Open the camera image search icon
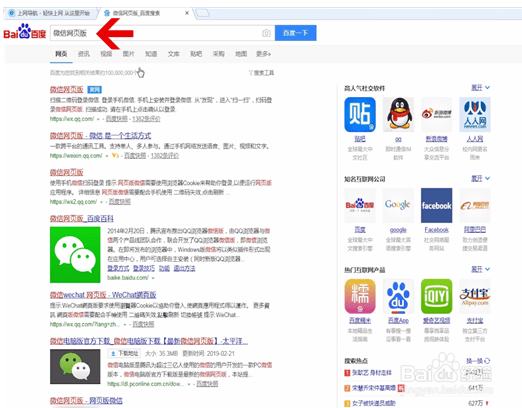The image size is (522, 408). pos(266,33)
